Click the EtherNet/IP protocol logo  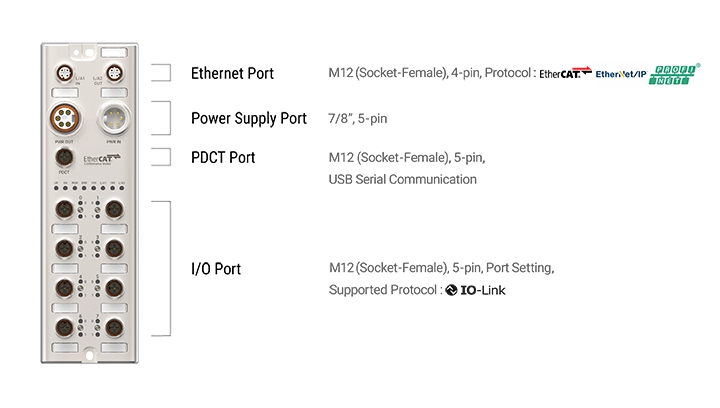621,74
